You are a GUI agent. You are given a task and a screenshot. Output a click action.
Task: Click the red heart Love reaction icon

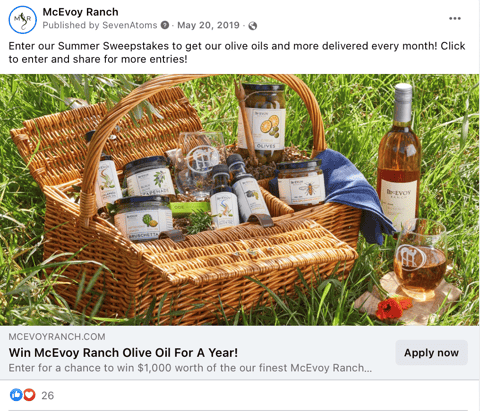(29, 395)
